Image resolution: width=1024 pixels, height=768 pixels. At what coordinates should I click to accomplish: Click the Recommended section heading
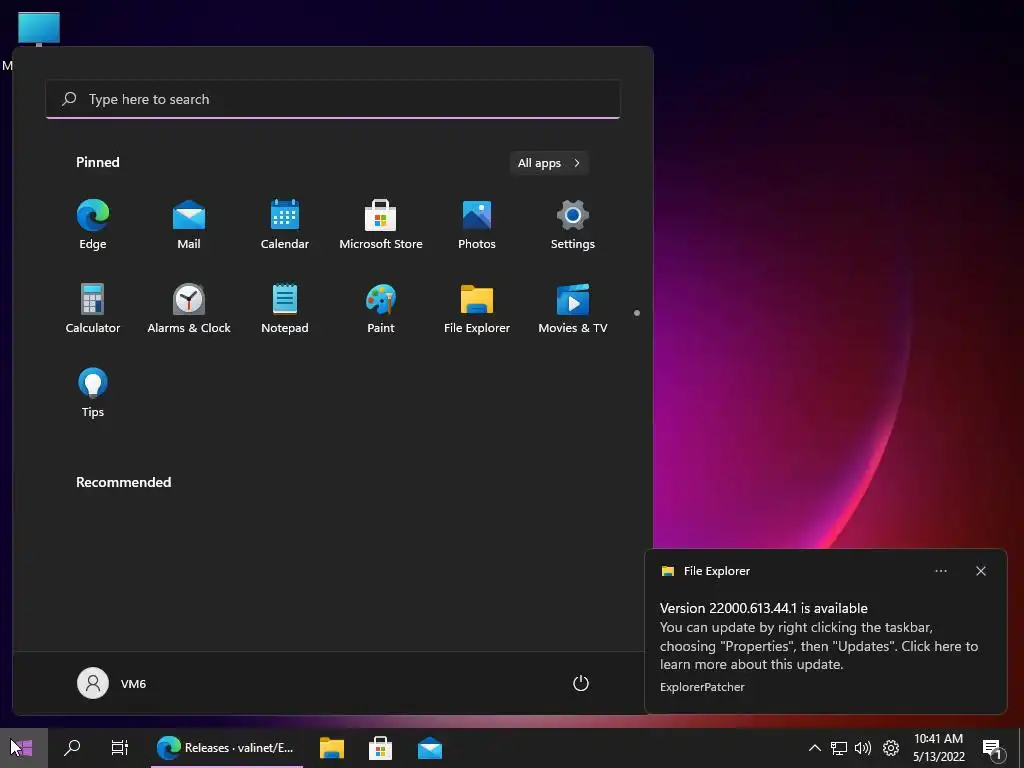(123, 482)
